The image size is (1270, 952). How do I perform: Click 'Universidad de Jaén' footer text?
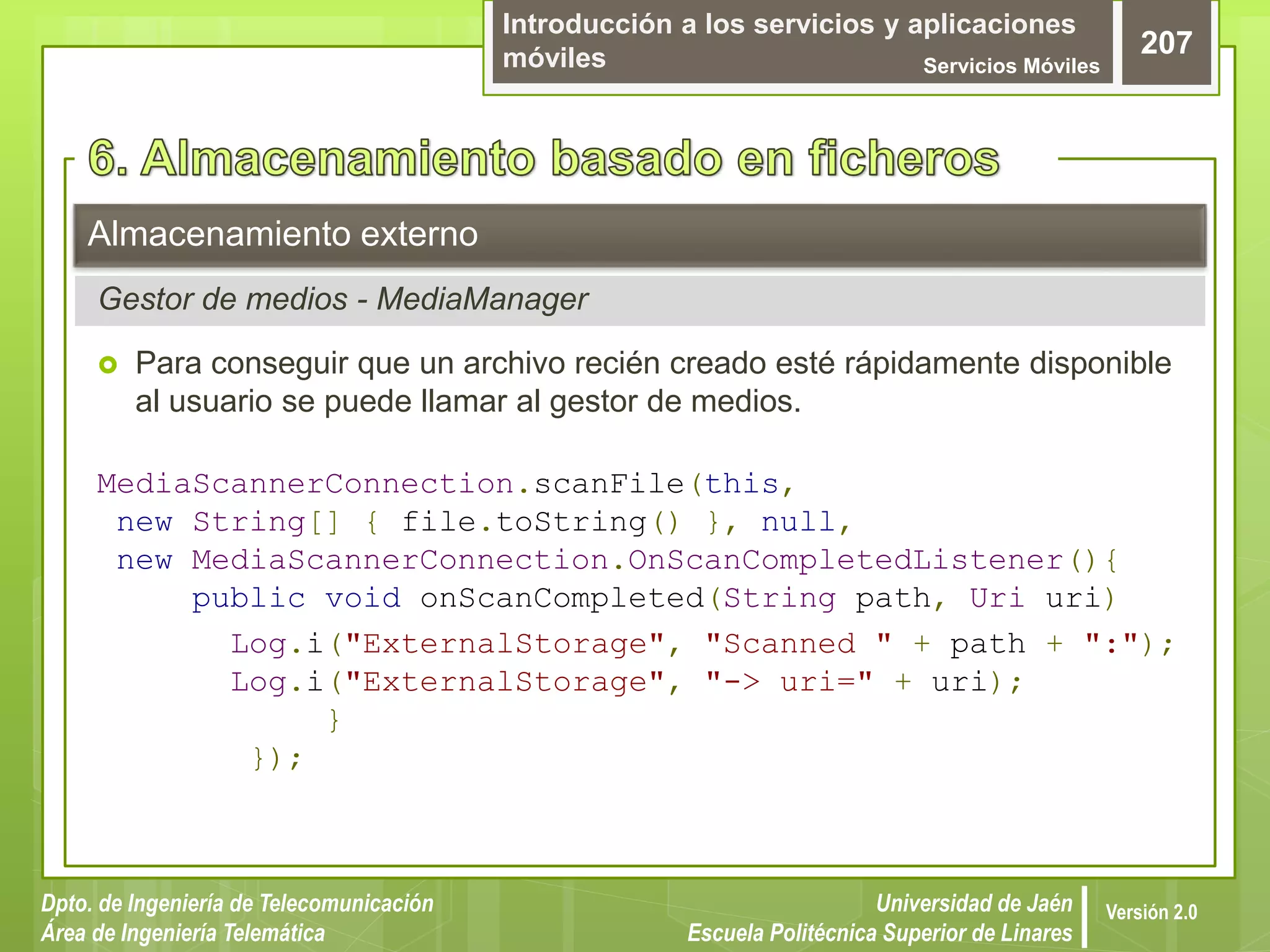[x=974, y=904]
